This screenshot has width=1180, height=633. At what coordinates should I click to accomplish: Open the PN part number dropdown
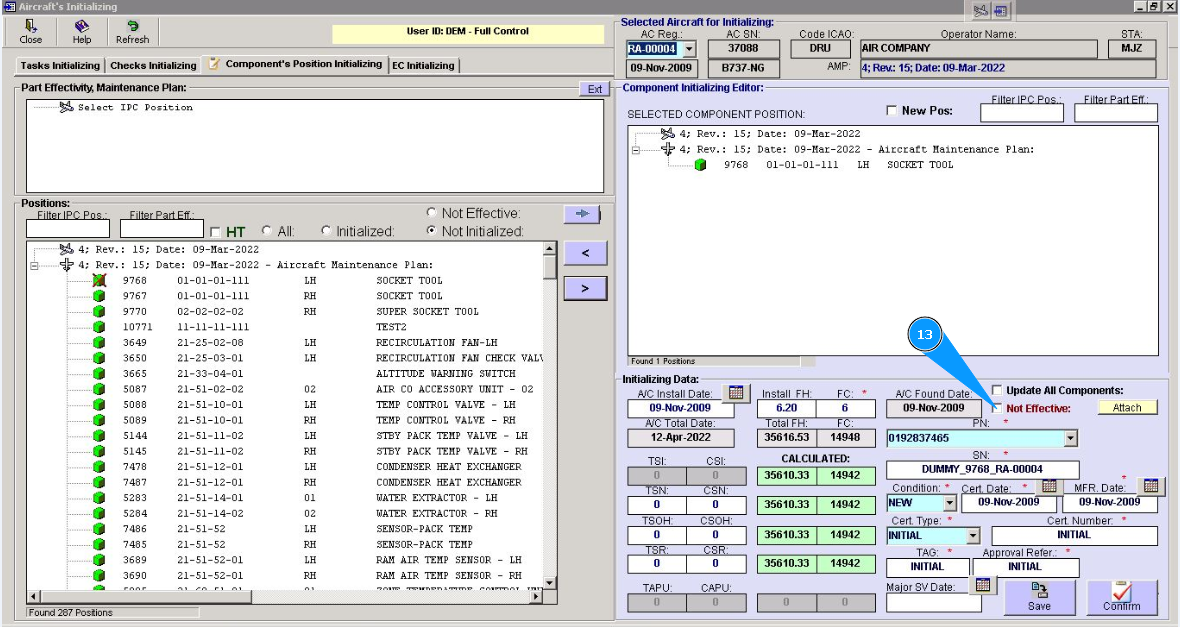click(1071, 438)
